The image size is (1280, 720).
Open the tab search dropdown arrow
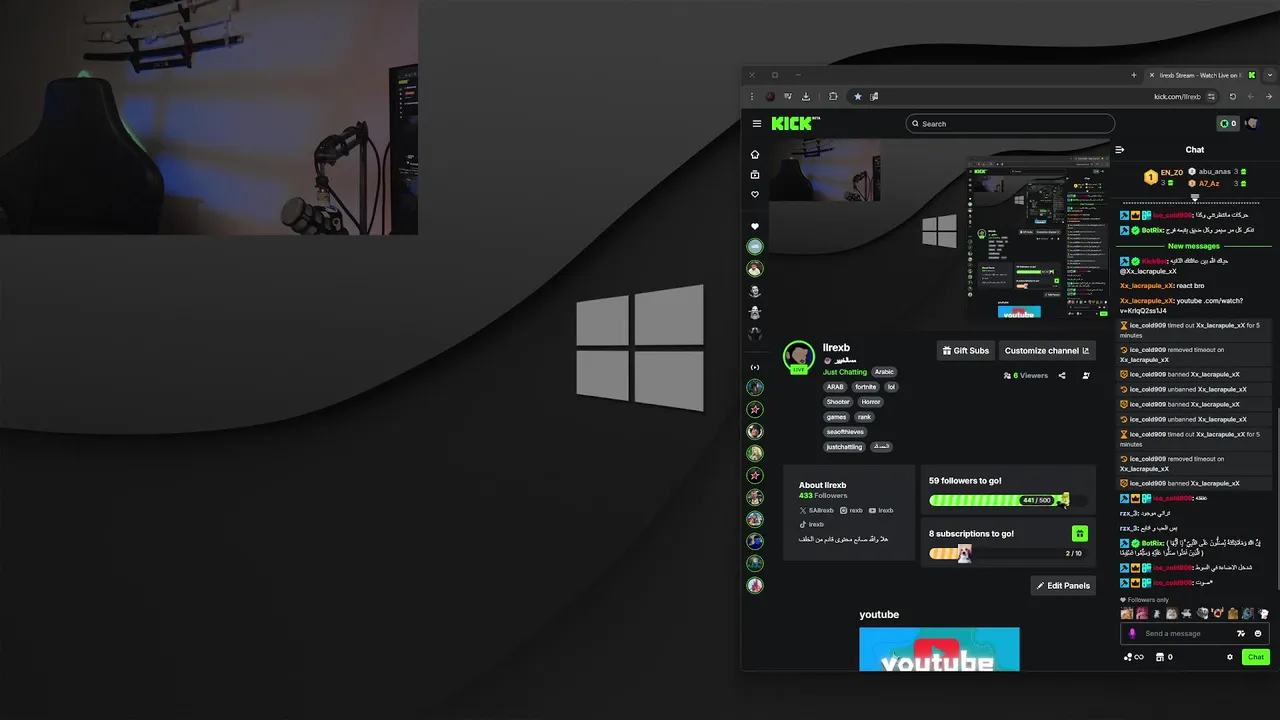click(1270, 75)
